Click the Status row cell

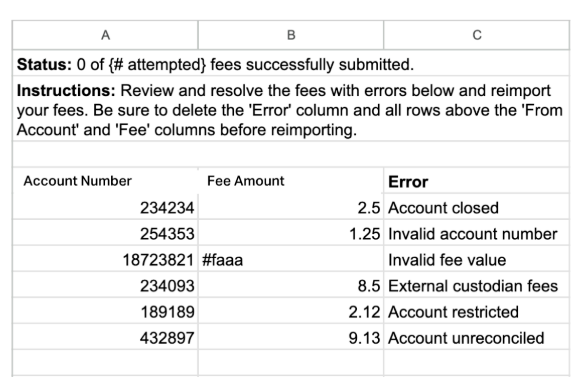[291, 63]
